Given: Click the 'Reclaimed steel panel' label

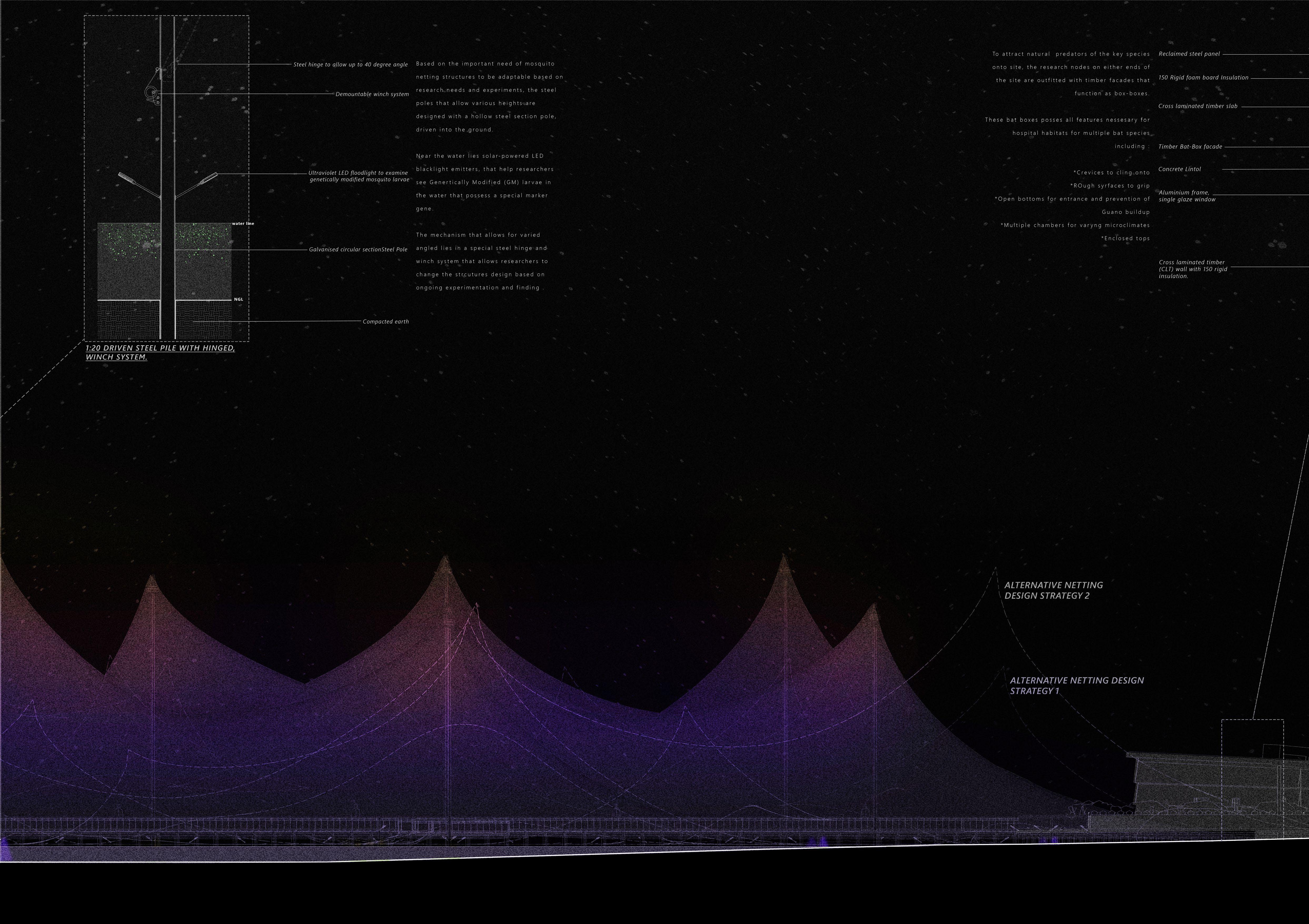Looking at the screenshot, I should [x=1189, y=54].
